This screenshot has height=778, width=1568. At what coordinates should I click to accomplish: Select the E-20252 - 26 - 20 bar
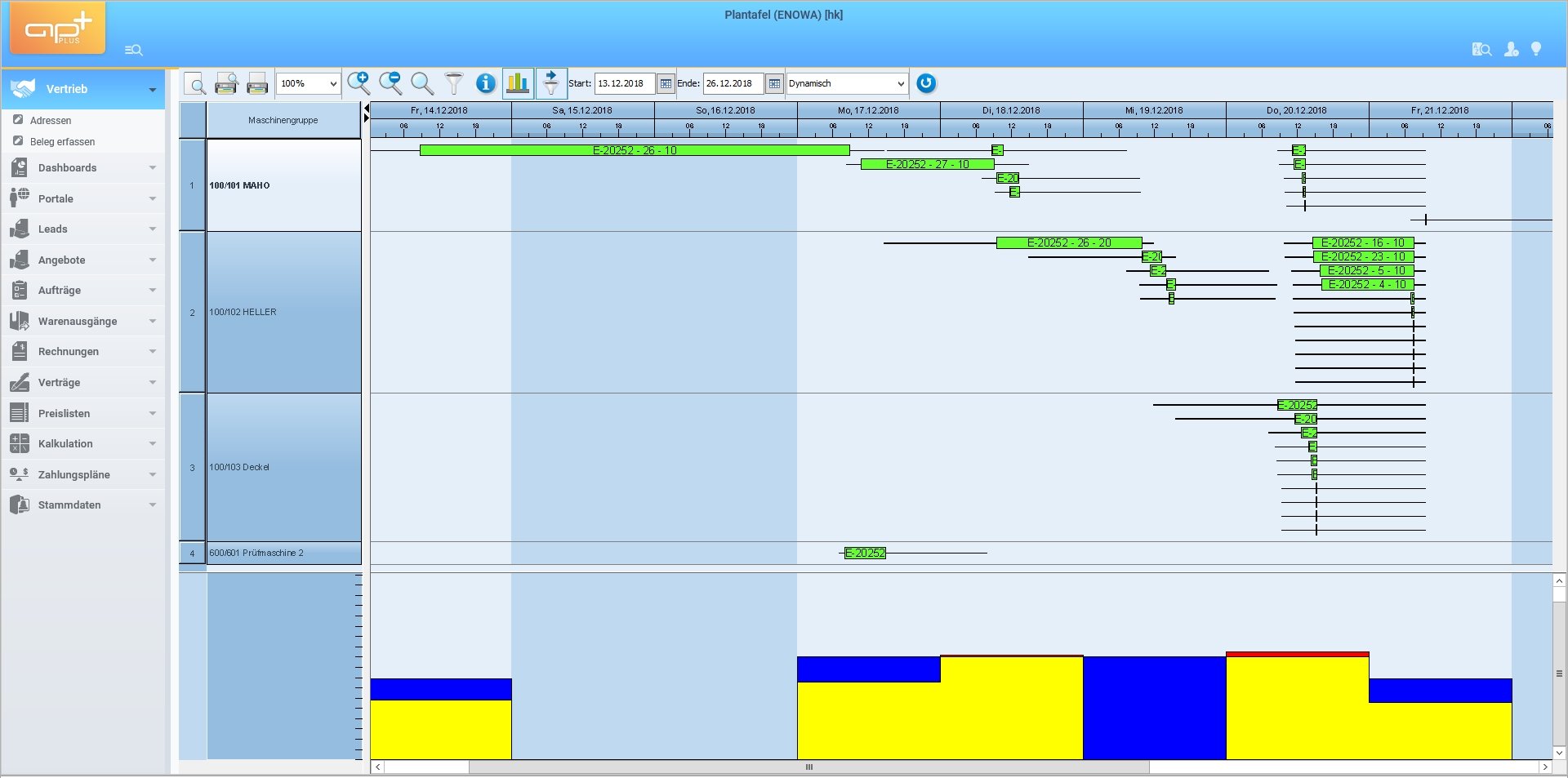point(1069,242)
